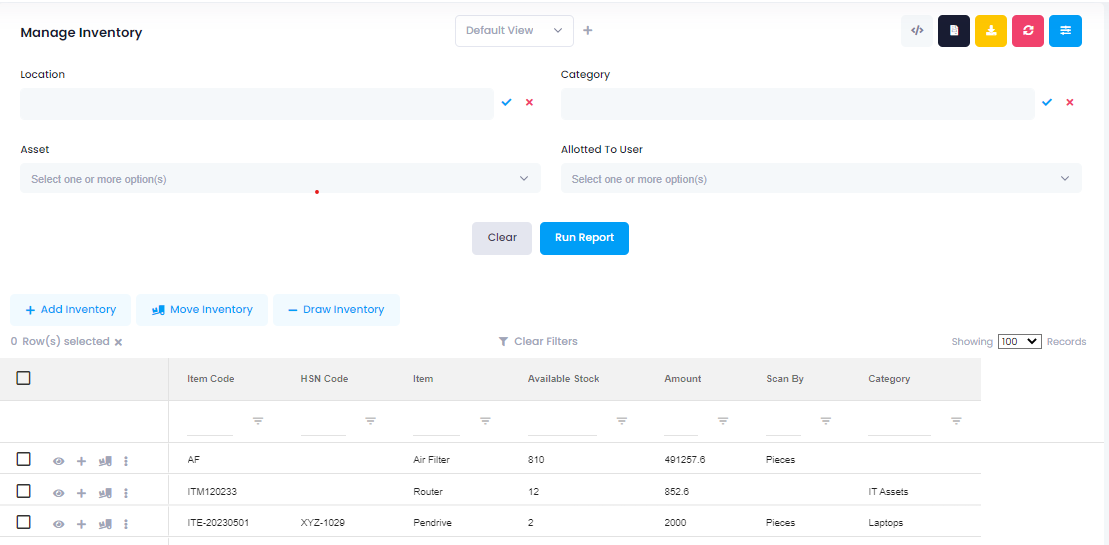Click the Clear Filters link
The width and height of the screenshot is (1109, 545).
[538, 341]
